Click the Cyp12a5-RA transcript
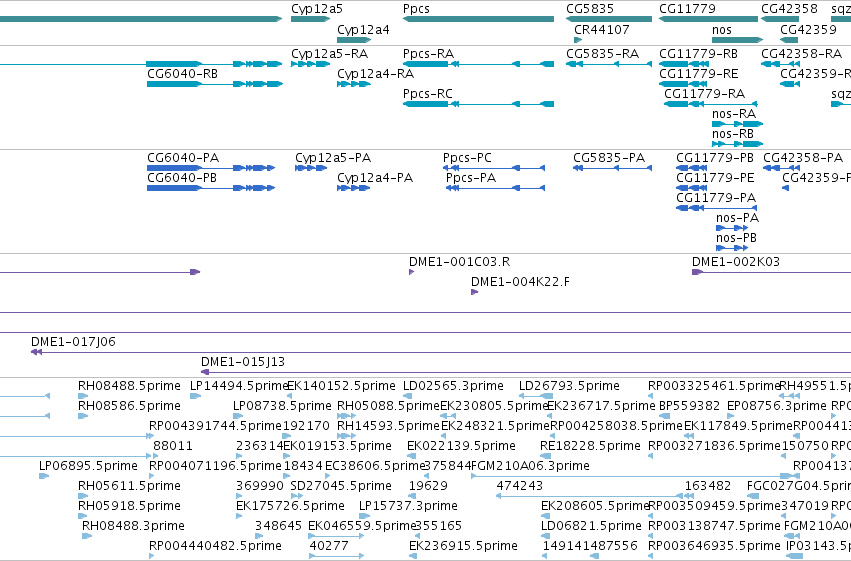 310,64
